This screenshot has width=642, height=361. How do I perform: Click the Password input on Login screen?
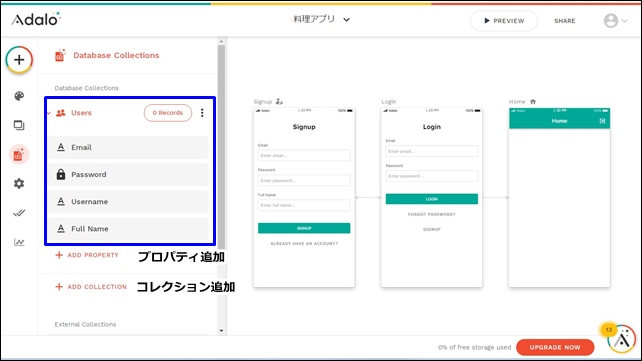432,176
